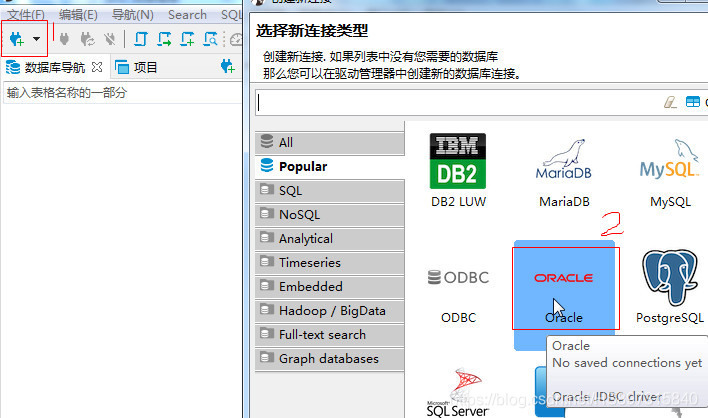Image resolution: width=708 pixels, height=418 pixels.
Task: Open the dropdown arrow beside the New Connection icon
Action: pos(37,39)
